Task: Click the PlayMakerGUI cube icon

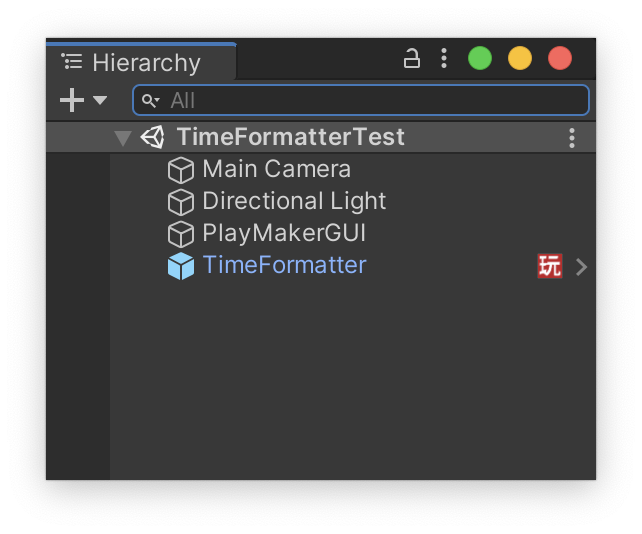Action: (181, 234)
